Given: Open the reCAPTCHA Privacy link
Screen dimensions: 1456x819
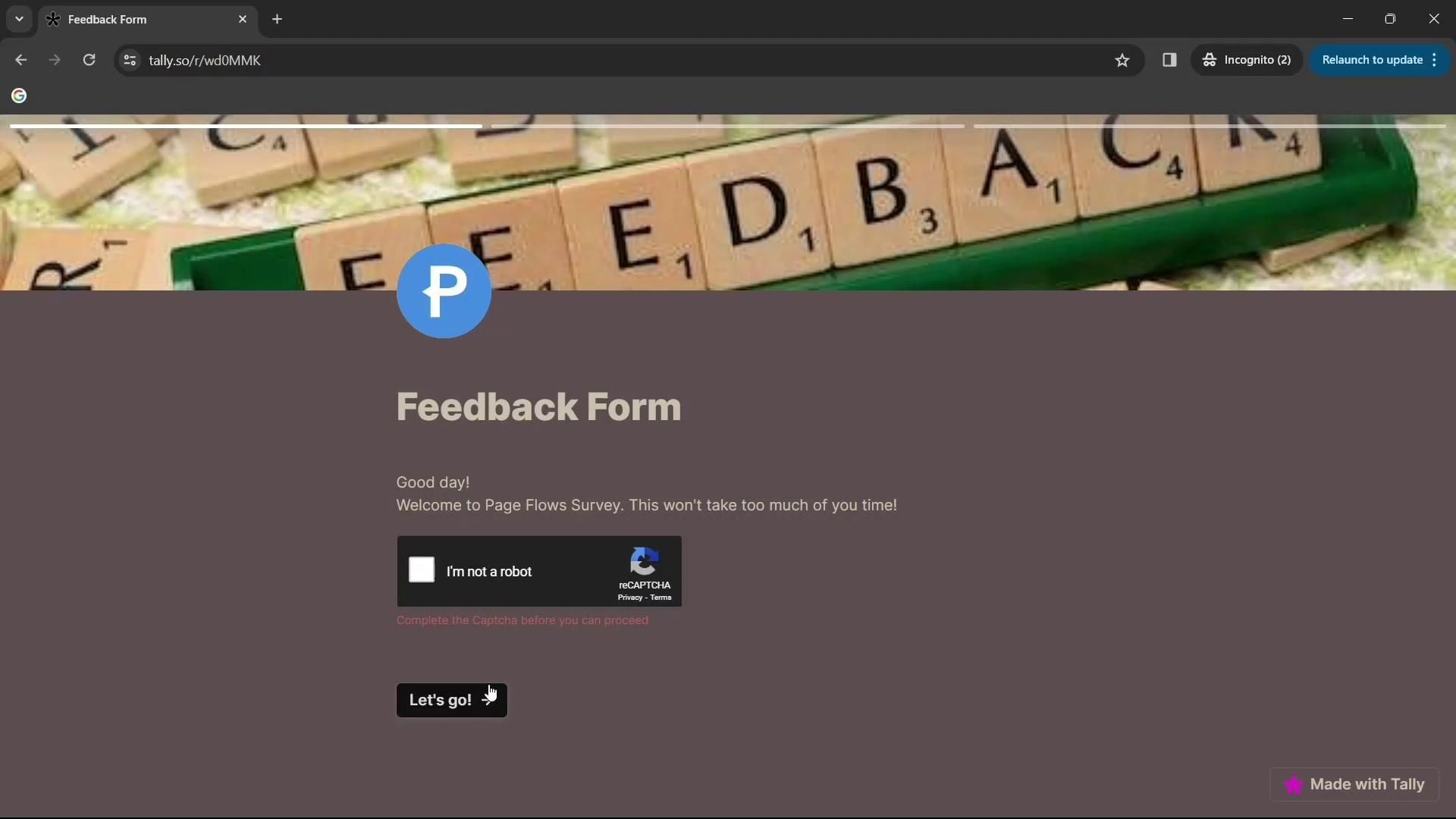Looking at the screenshot, I should click(x=629, y=598).
